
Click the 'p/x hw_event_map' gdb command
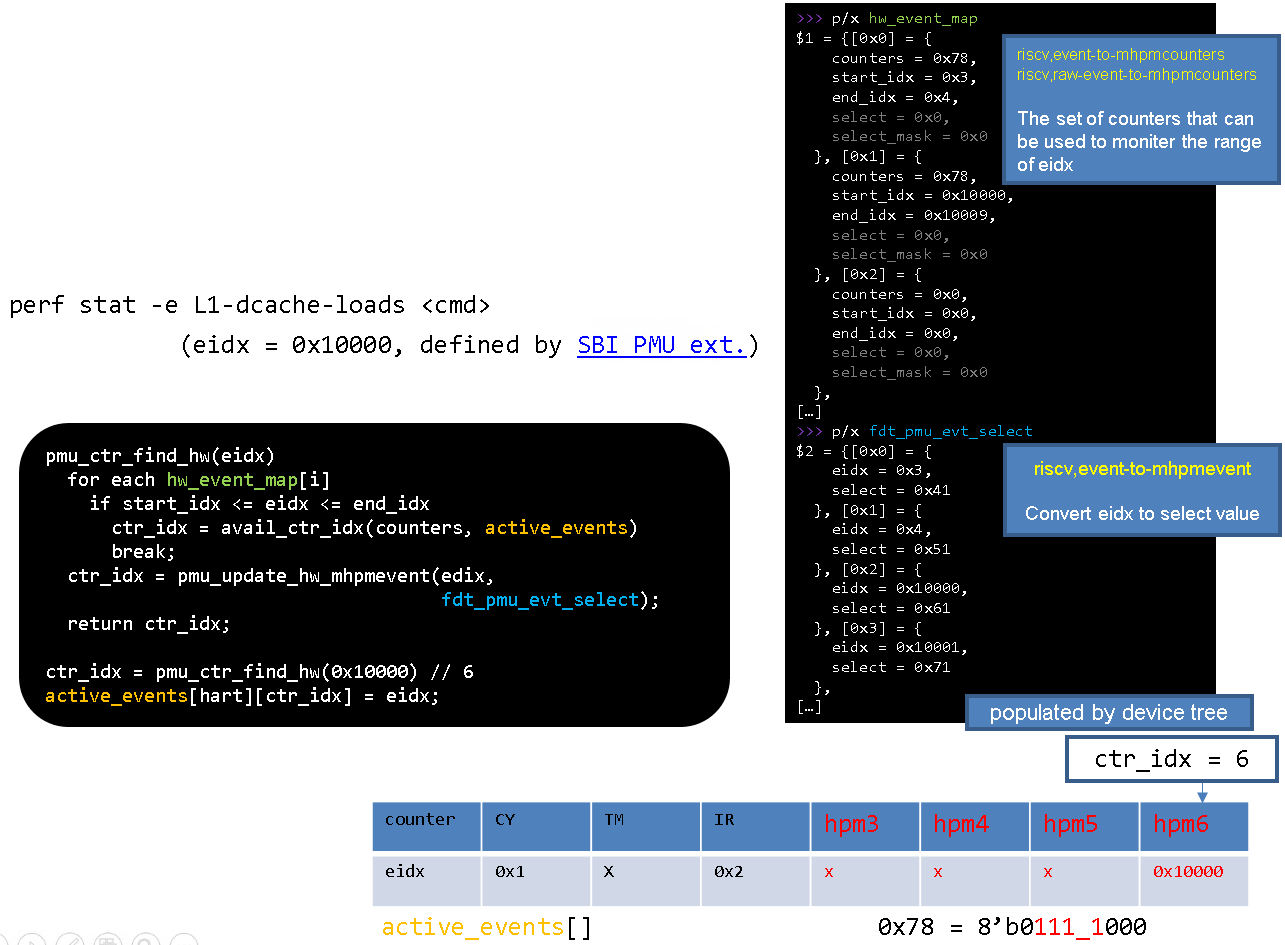[904, 18]
